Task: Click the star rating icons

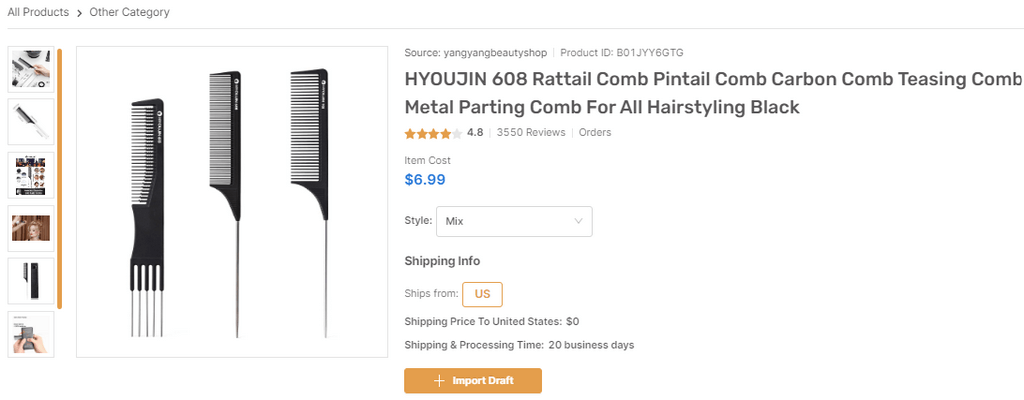Action: pyautogui.click(x=432, y=133)
